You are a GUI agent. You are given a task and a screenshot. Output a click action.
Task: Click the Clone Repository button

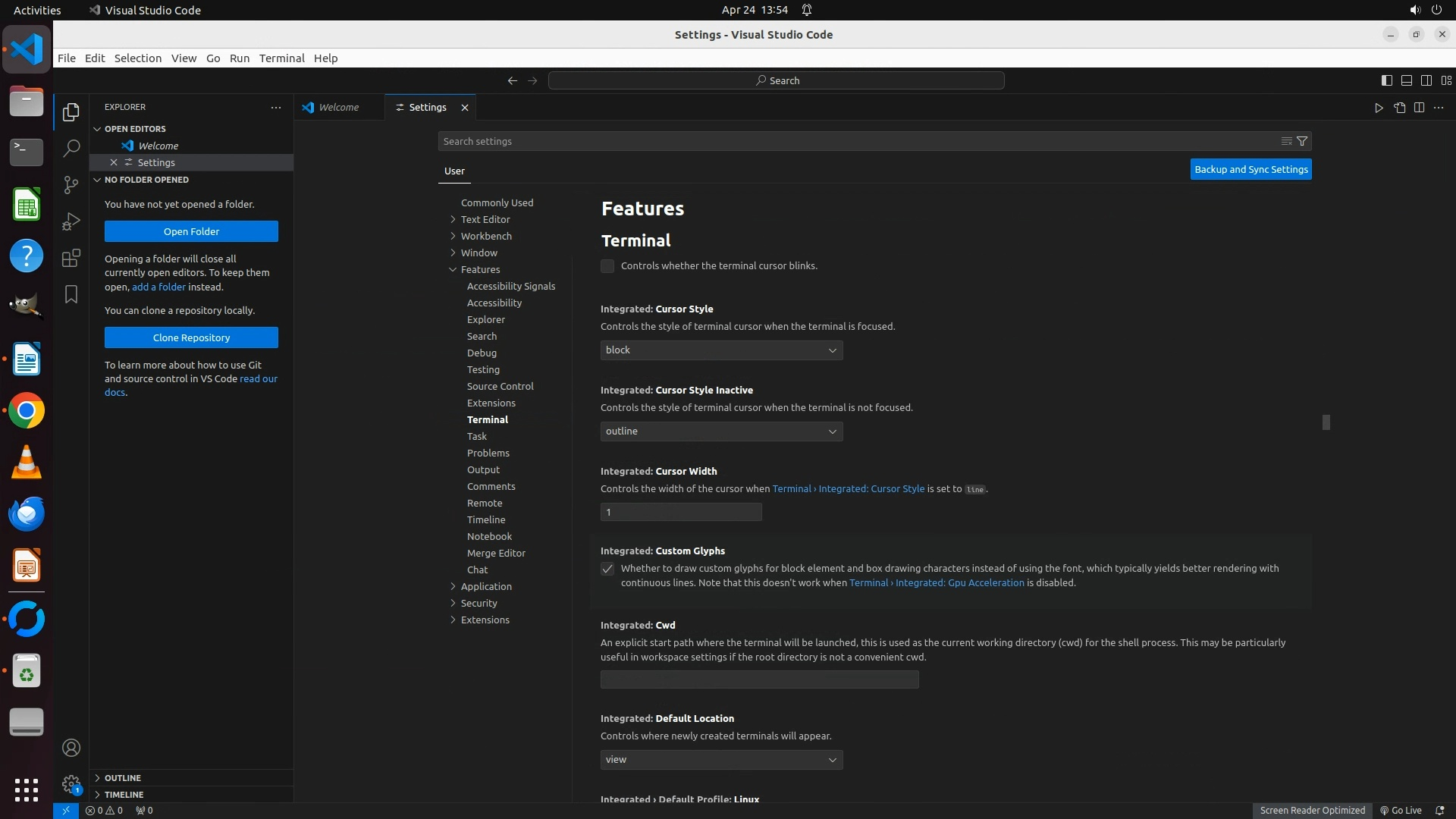click(x=191, y=337)
